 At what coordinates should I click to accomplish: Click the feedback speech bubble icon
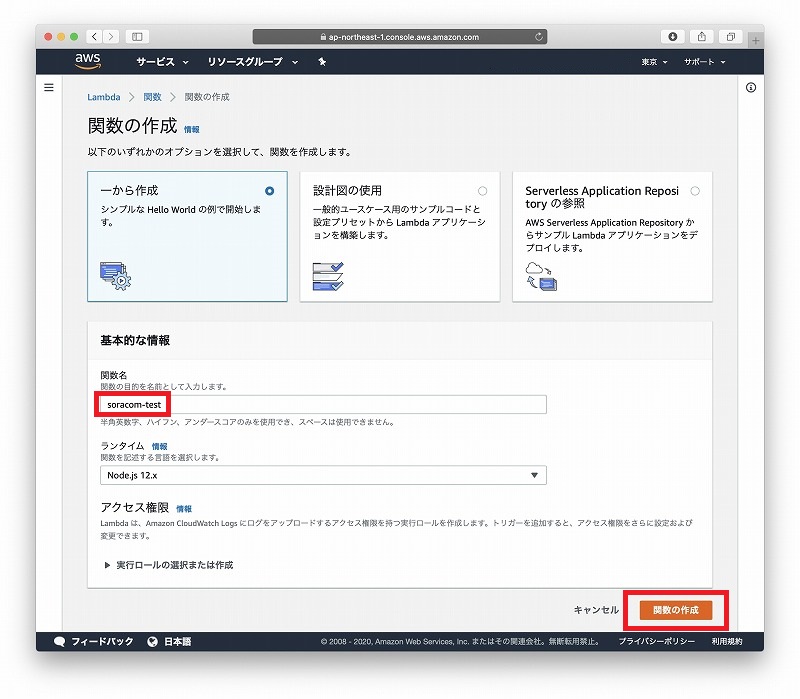point(60,642)
